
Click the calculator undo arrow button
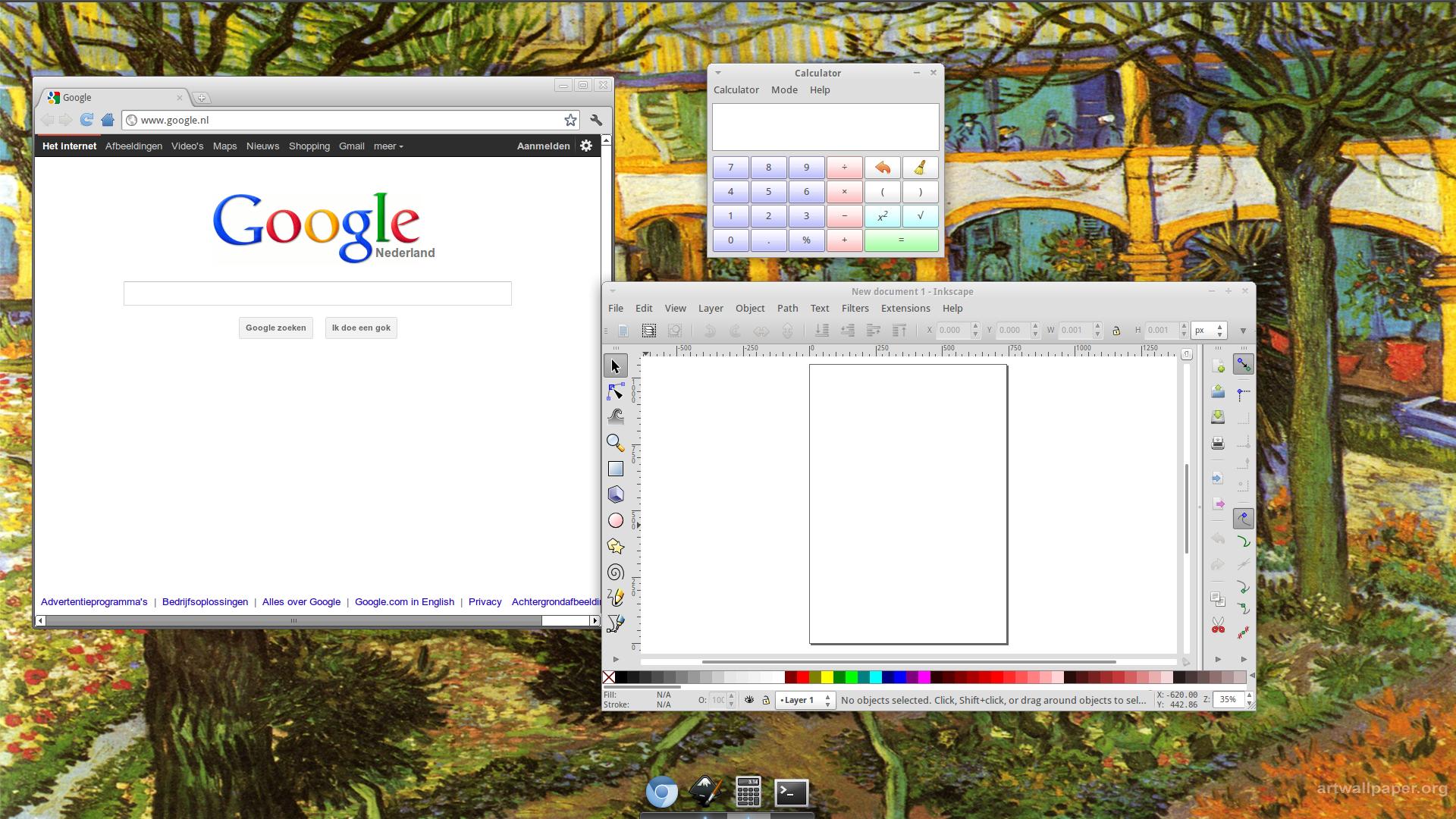pyautogui.click(x=882, y=168)
